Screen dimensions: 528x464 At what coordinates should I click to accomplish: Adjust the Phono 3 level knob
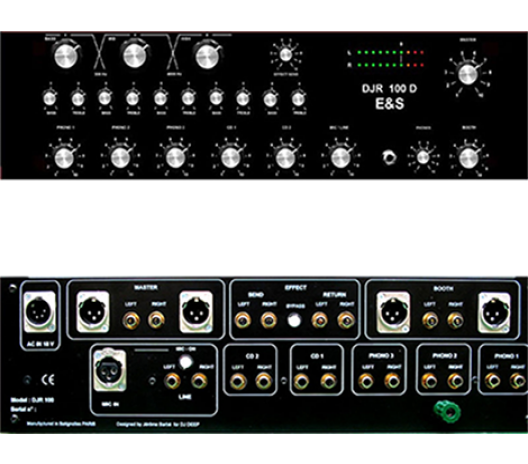[175, 157]
